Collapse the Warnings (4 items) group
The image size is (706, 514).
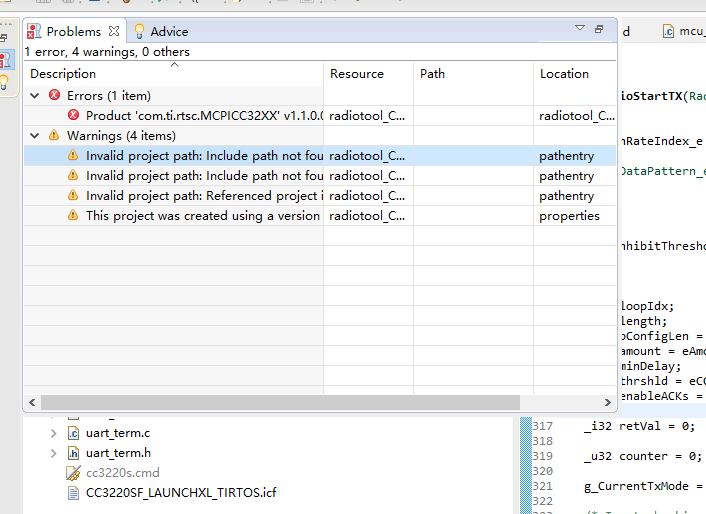(35, 135)
